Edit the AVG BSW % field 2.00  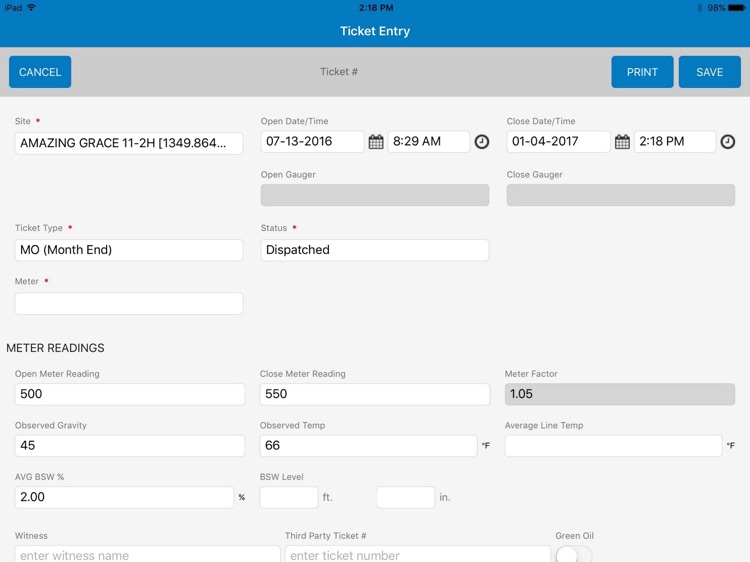pos(124,497)
